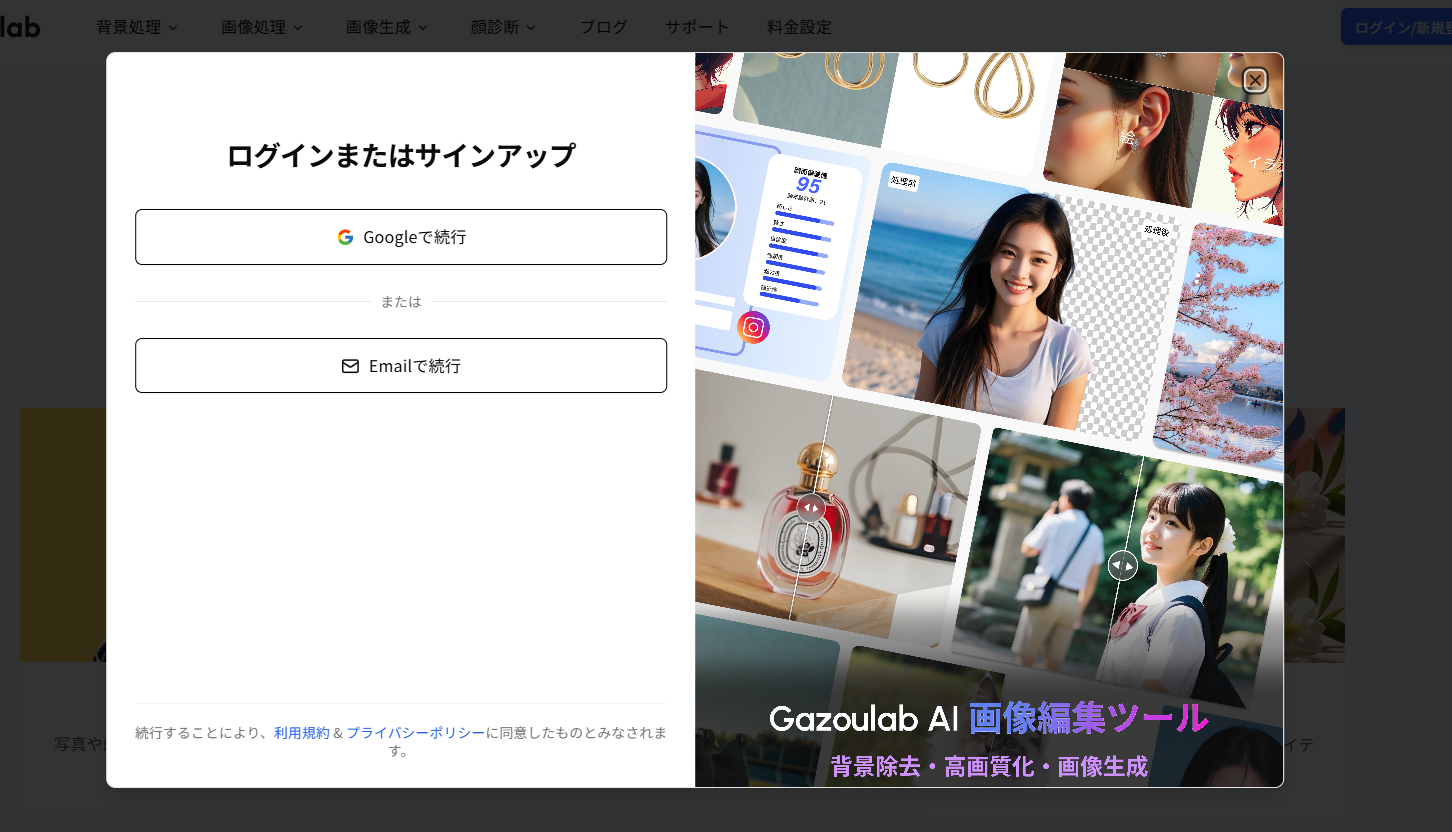Image resolution: width=1452 pixels, height=832 pixels.
Task: Open the サポート menu item
Action: click(697, 27)
